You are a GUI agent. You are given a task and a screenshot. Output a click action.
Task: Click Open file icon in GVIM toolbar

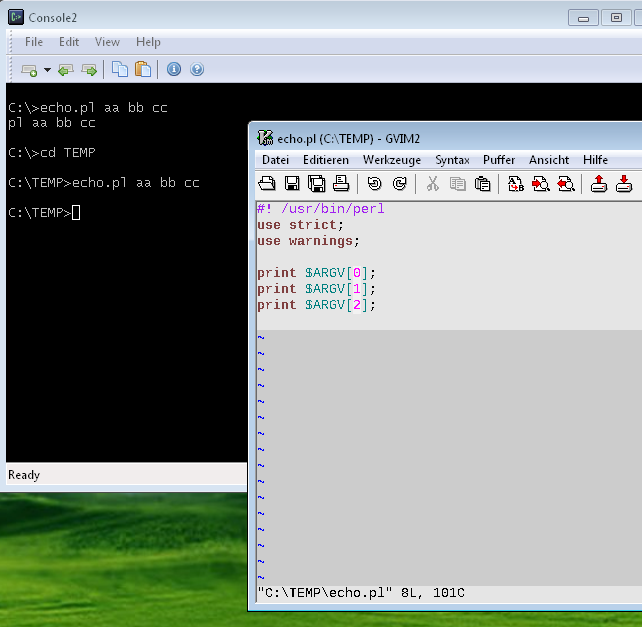(267, 183)
